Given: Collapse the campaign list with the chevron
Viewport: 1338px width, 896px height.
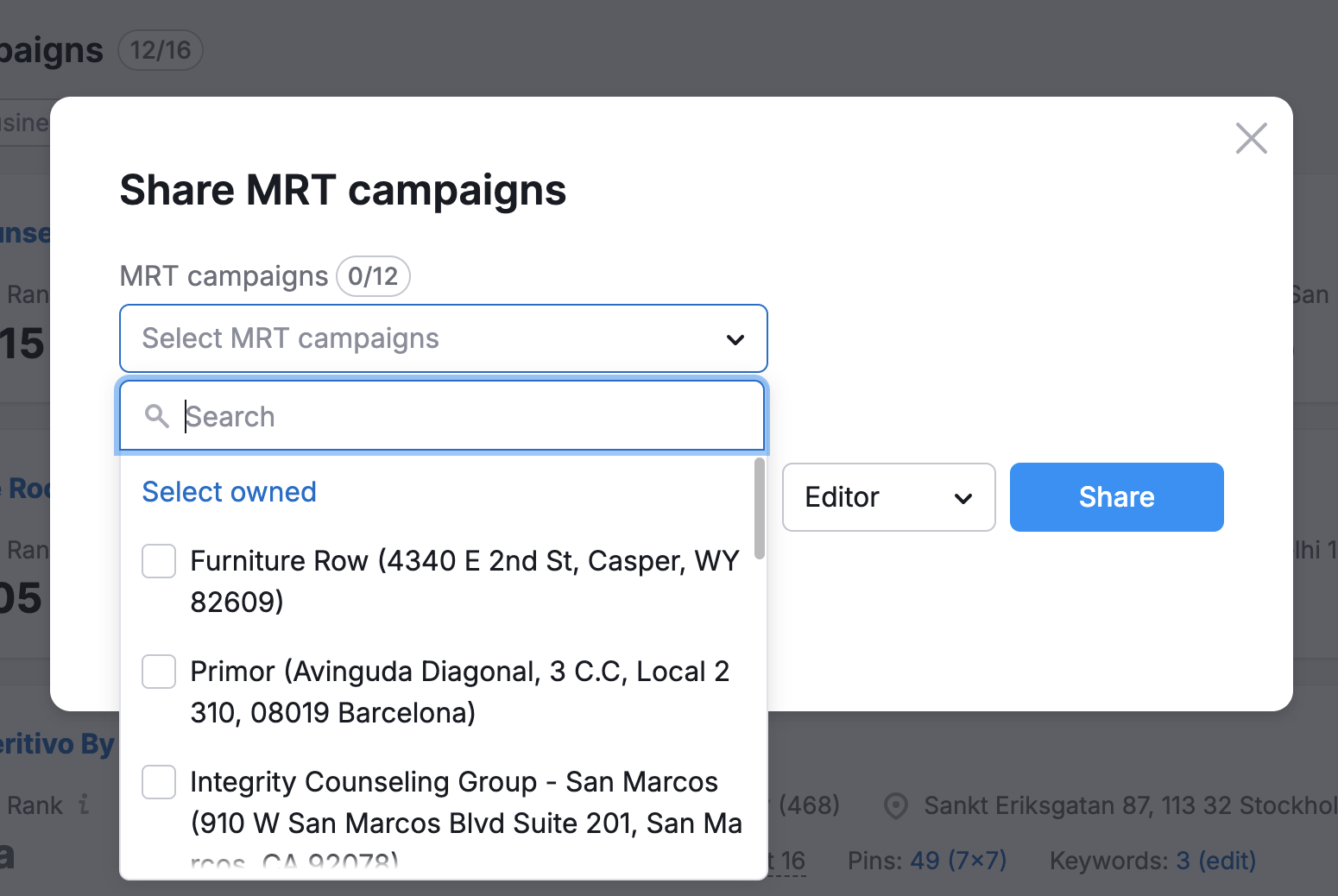Looking at the screenshot, I should [x=735, y=338].
